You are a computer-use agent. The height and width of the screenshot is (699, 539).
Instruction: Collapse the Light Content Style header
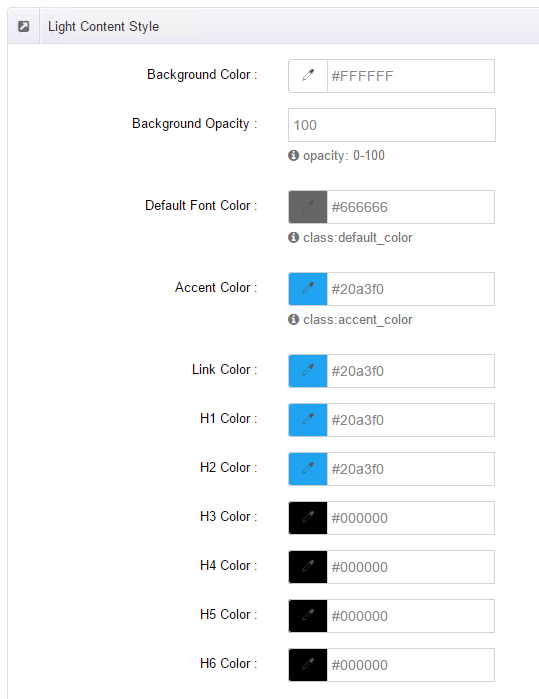coord(273,26)
